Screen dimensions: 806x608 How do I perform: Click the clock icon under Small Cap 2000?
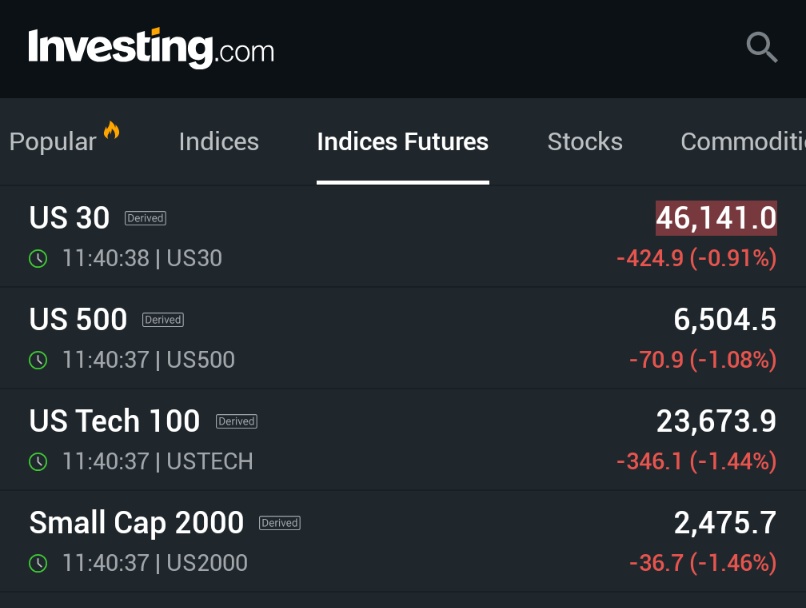(x=38, y=563)
